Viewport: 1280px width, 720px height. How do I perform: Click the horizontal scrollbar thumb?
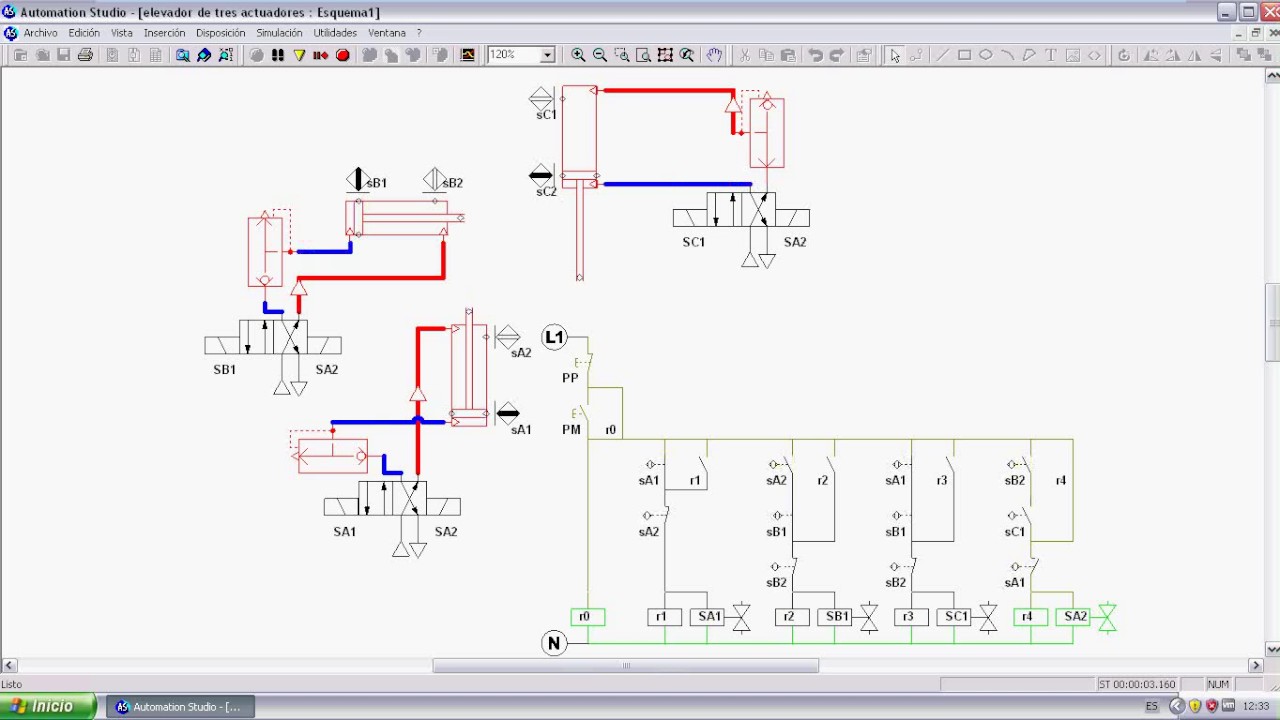tap(626, 665)
